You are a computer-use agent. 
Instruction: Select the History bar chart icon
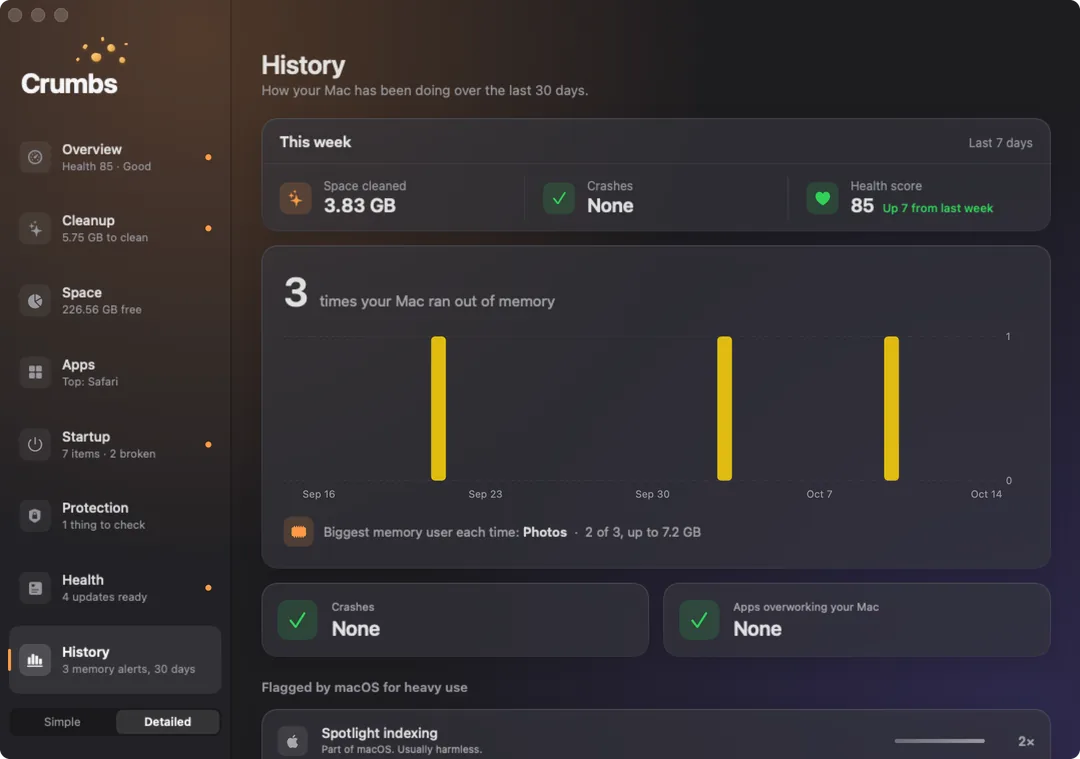click(35, 660)
